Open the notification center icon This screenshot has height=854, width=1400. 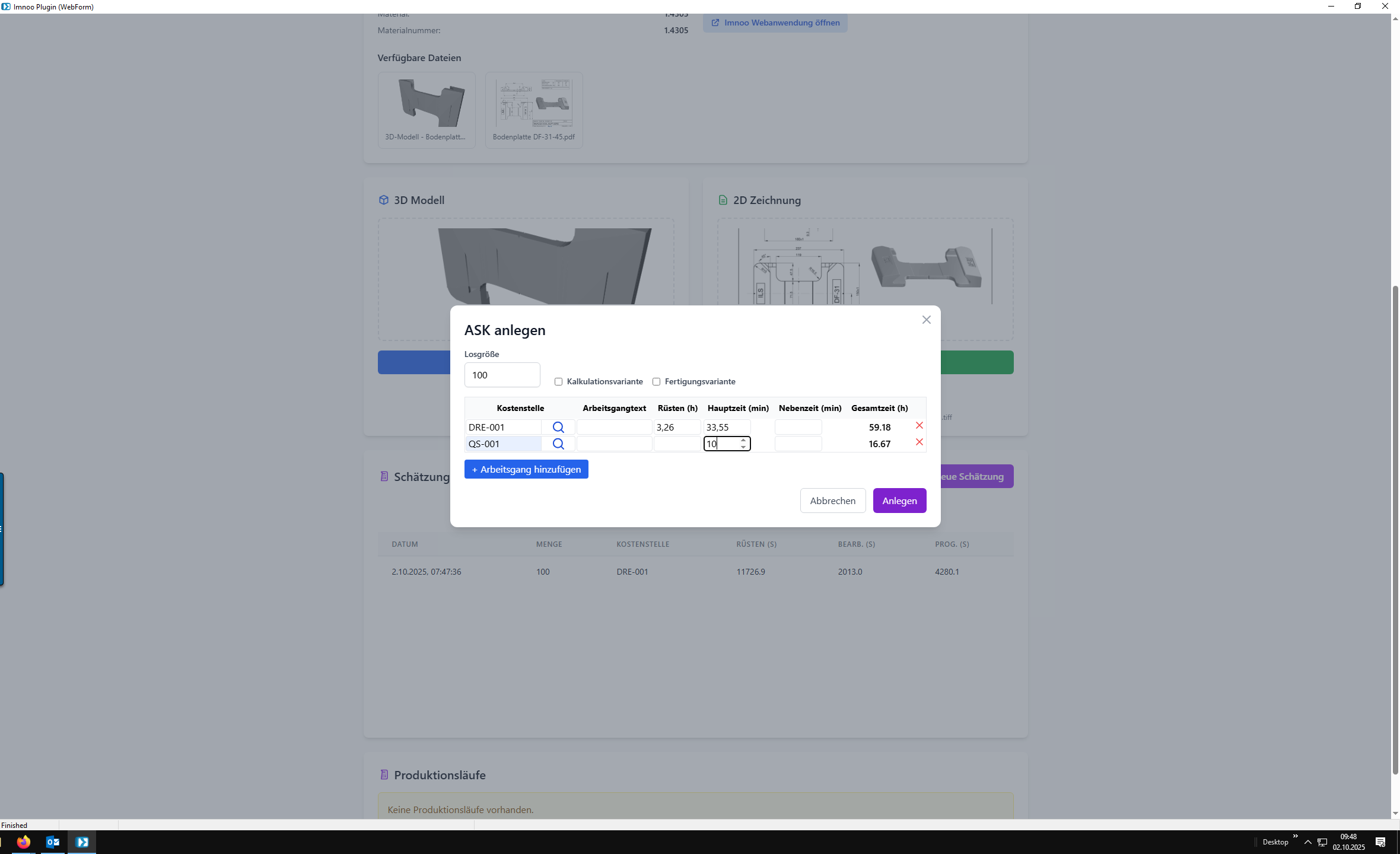[x=1380, y=842]
